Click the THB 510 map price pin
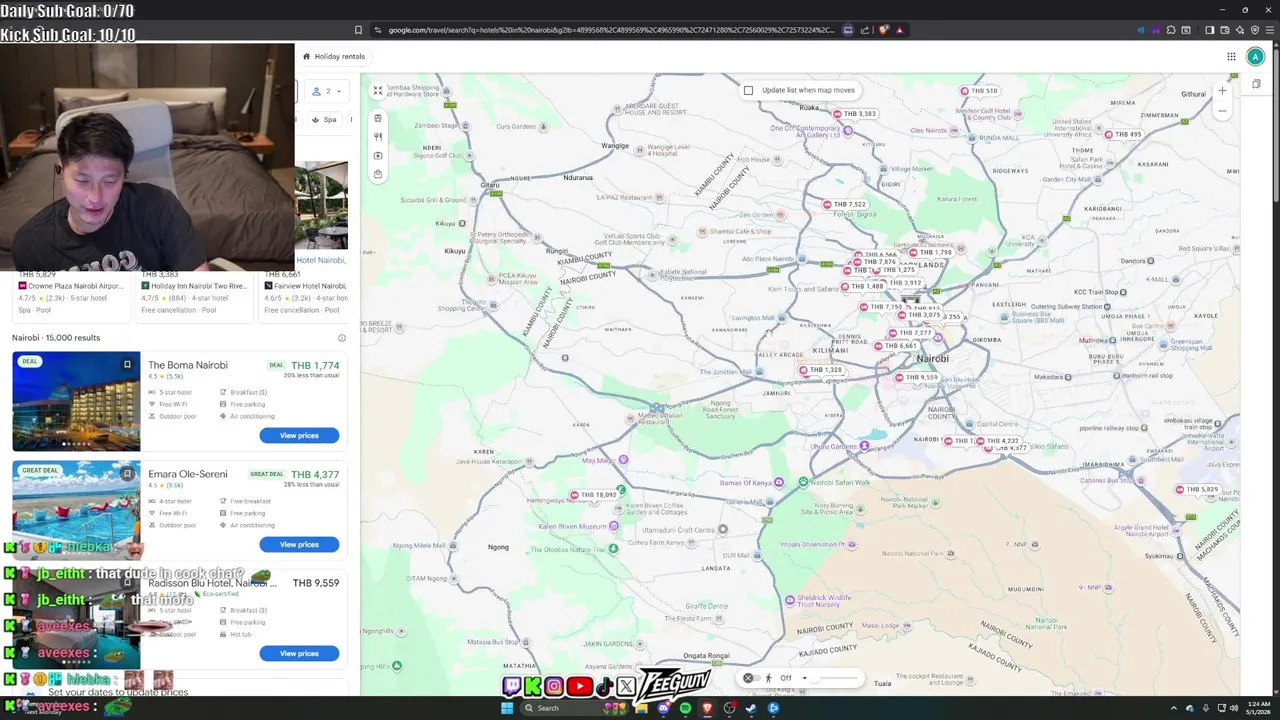This screenshot has width=1280, height=720. coord(979,91)
